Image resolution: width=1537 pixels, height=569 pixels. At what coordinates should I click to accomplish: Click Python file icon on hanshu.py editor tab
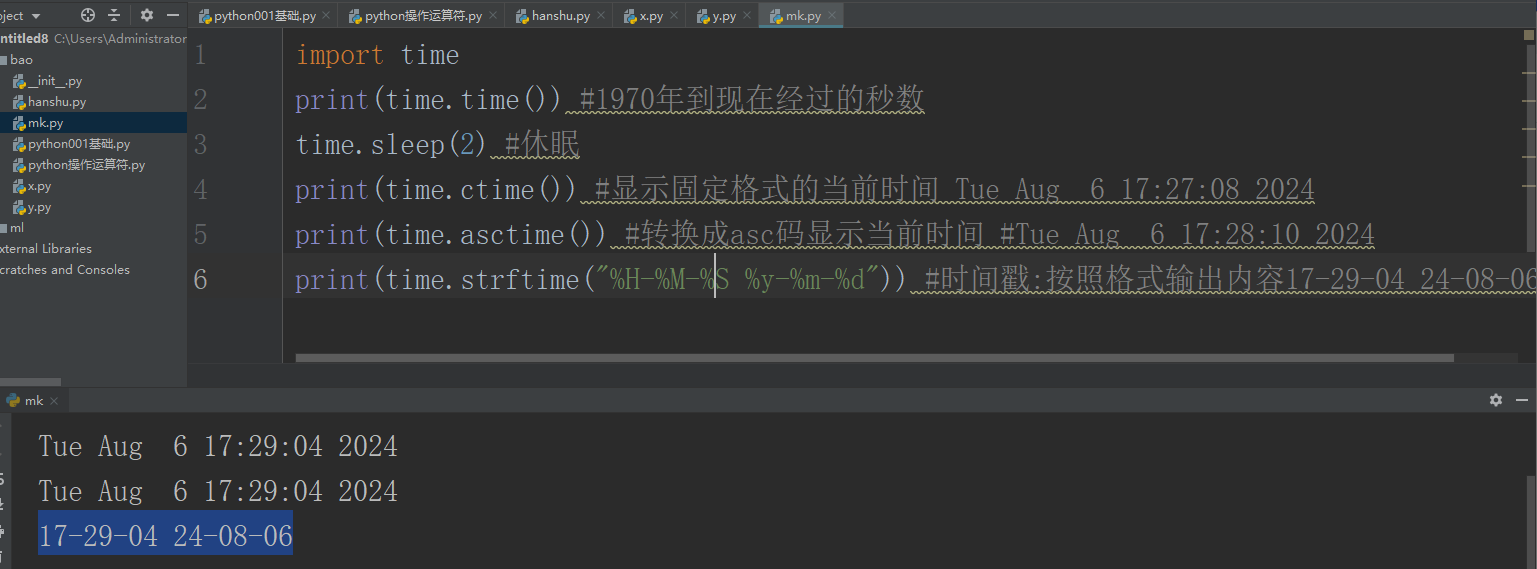522,16
